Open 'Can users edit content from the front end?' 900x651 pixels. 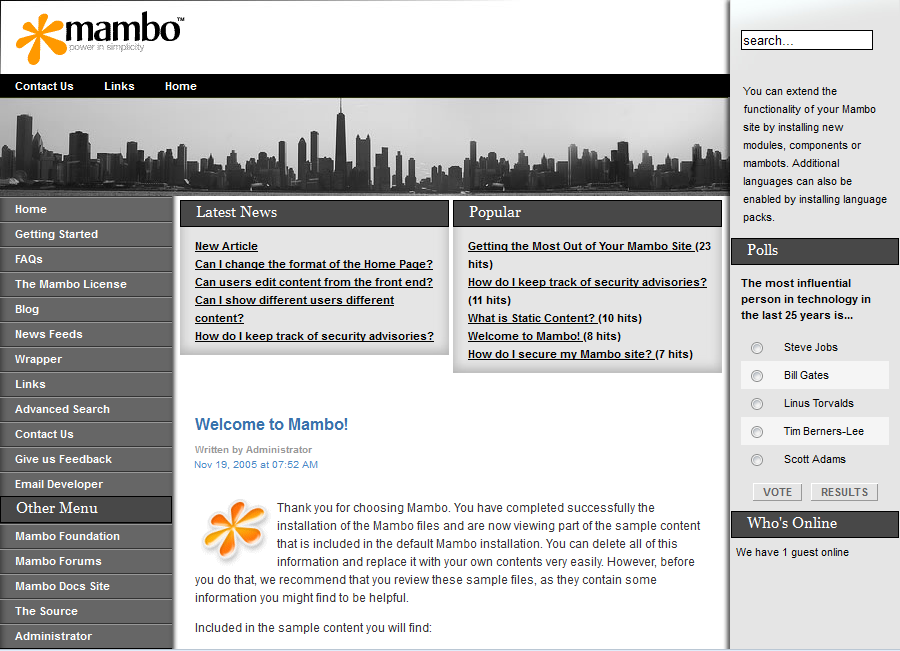coord(313,282)
